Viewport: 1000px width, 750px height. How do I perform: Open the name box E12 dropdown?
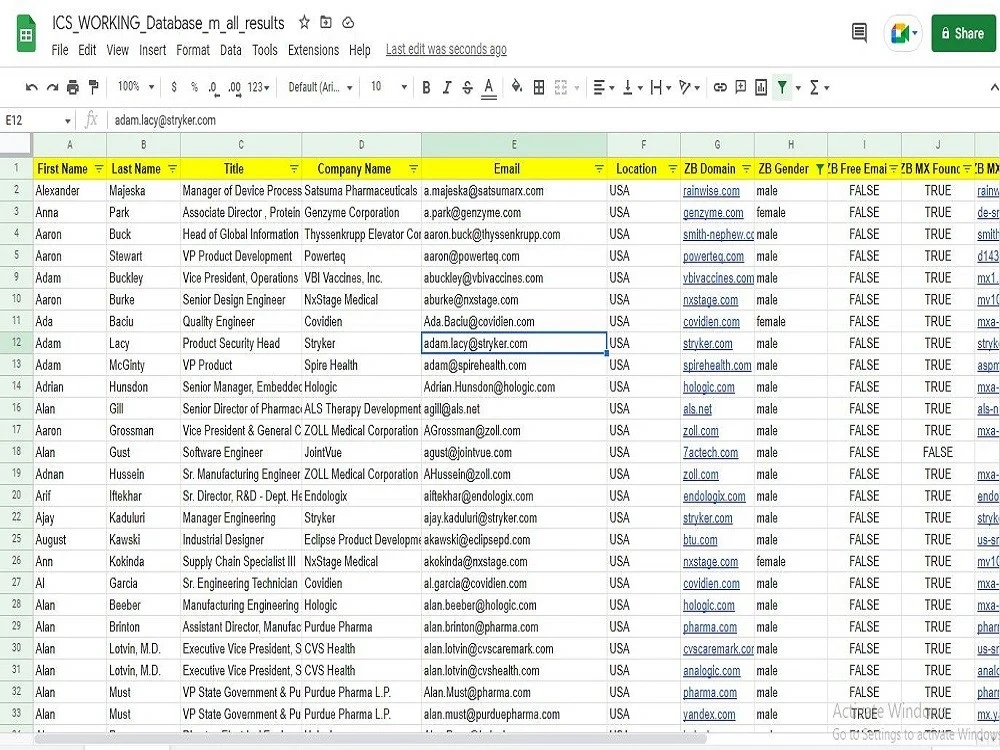(68, 121)
